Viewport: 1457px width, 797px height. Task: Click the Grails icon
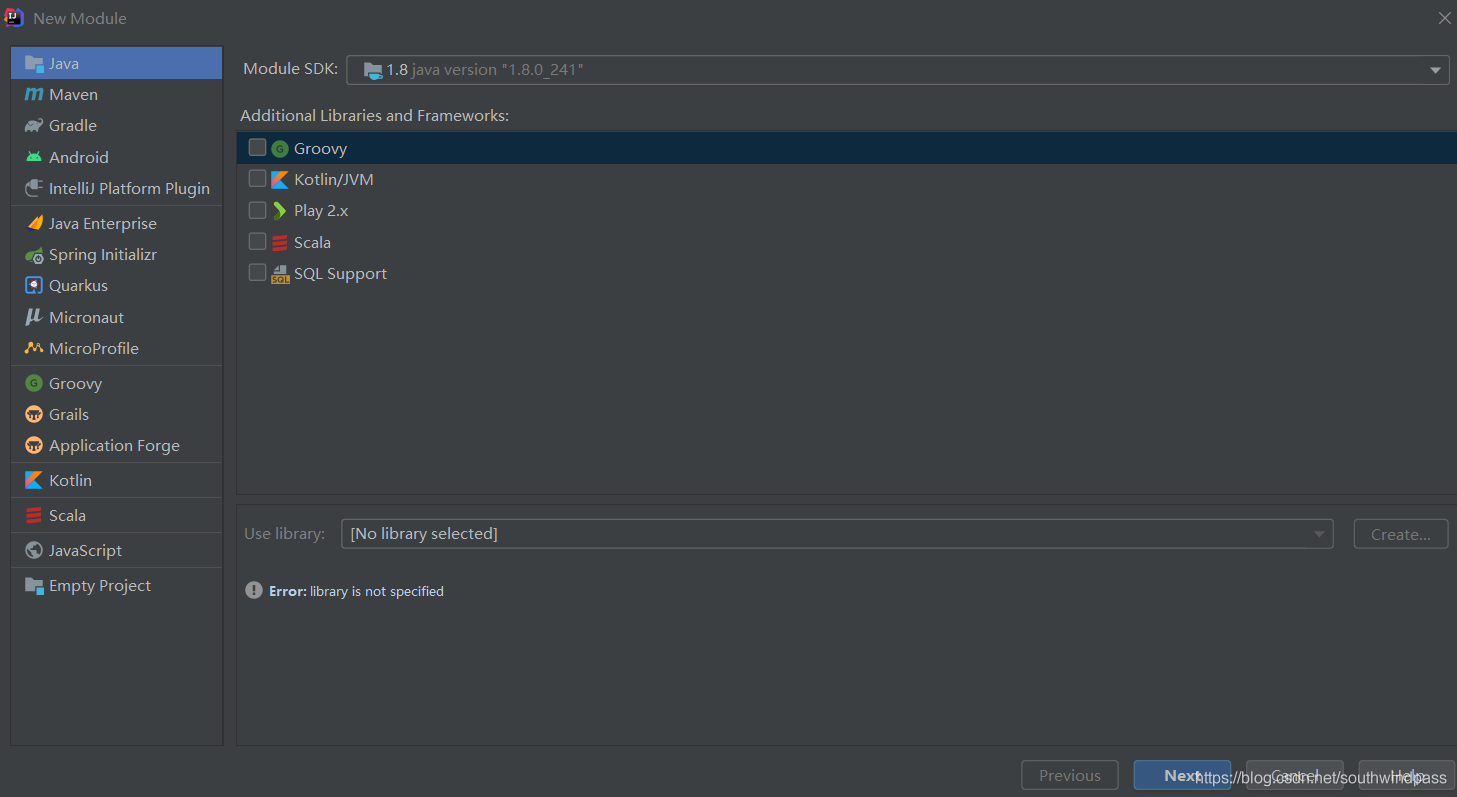point(34,414)
